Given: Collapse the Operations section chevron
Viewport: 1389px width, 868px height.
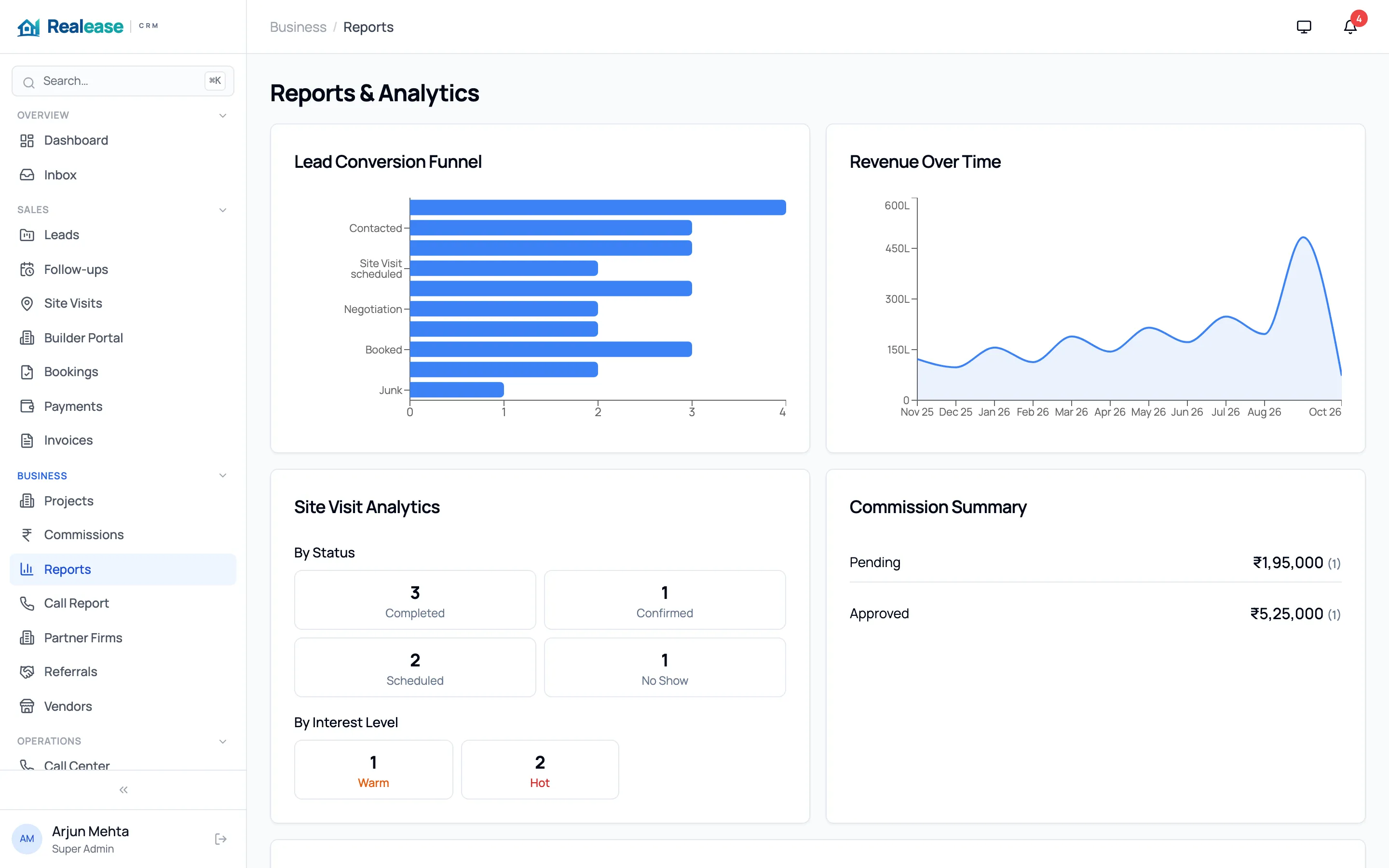Looking at the screenshot, I should 223,741.
